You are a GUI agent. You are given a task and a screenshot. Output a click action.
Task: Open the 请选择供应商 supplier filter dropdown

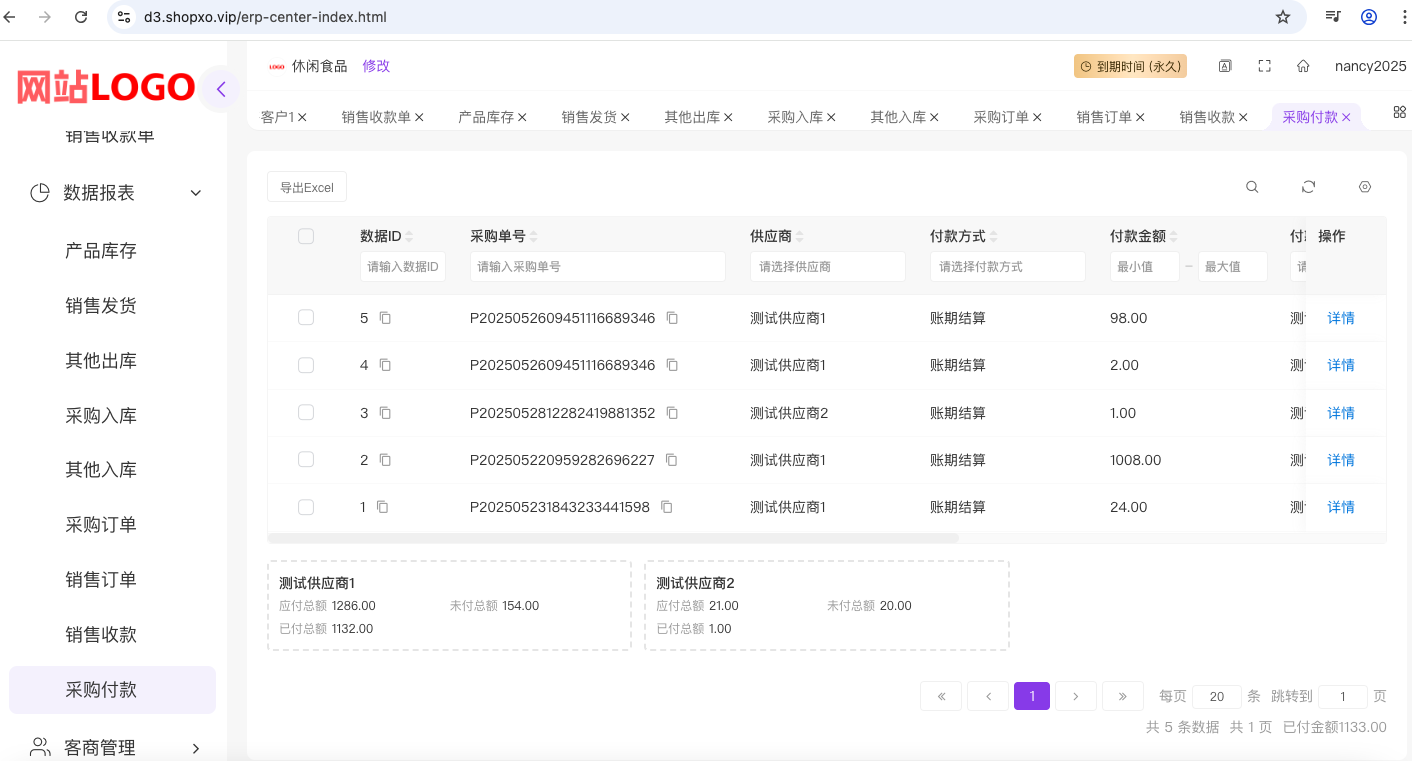(827, 267)
